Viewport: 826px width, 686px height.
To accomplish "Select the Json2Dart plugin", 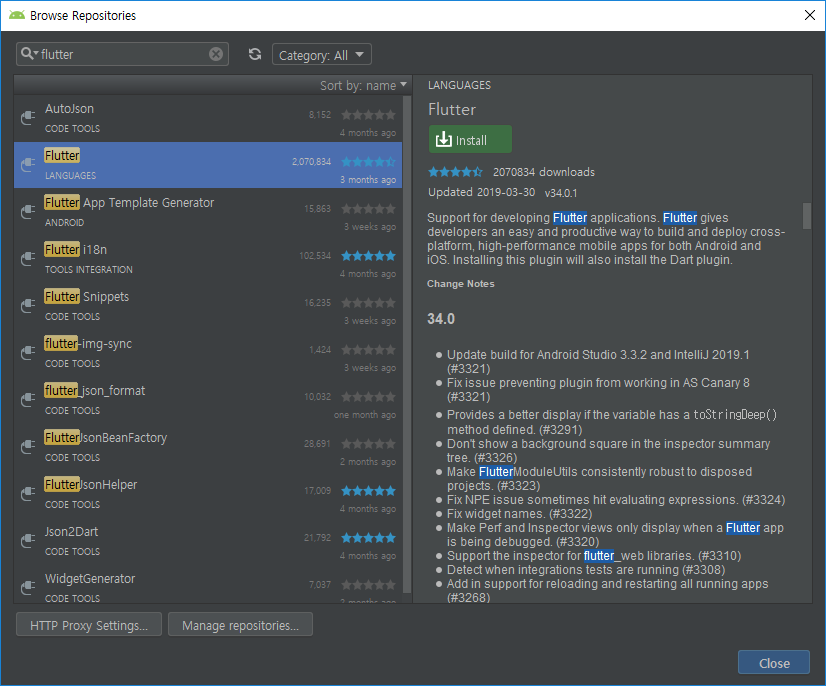I will click(x=208, y=541).
